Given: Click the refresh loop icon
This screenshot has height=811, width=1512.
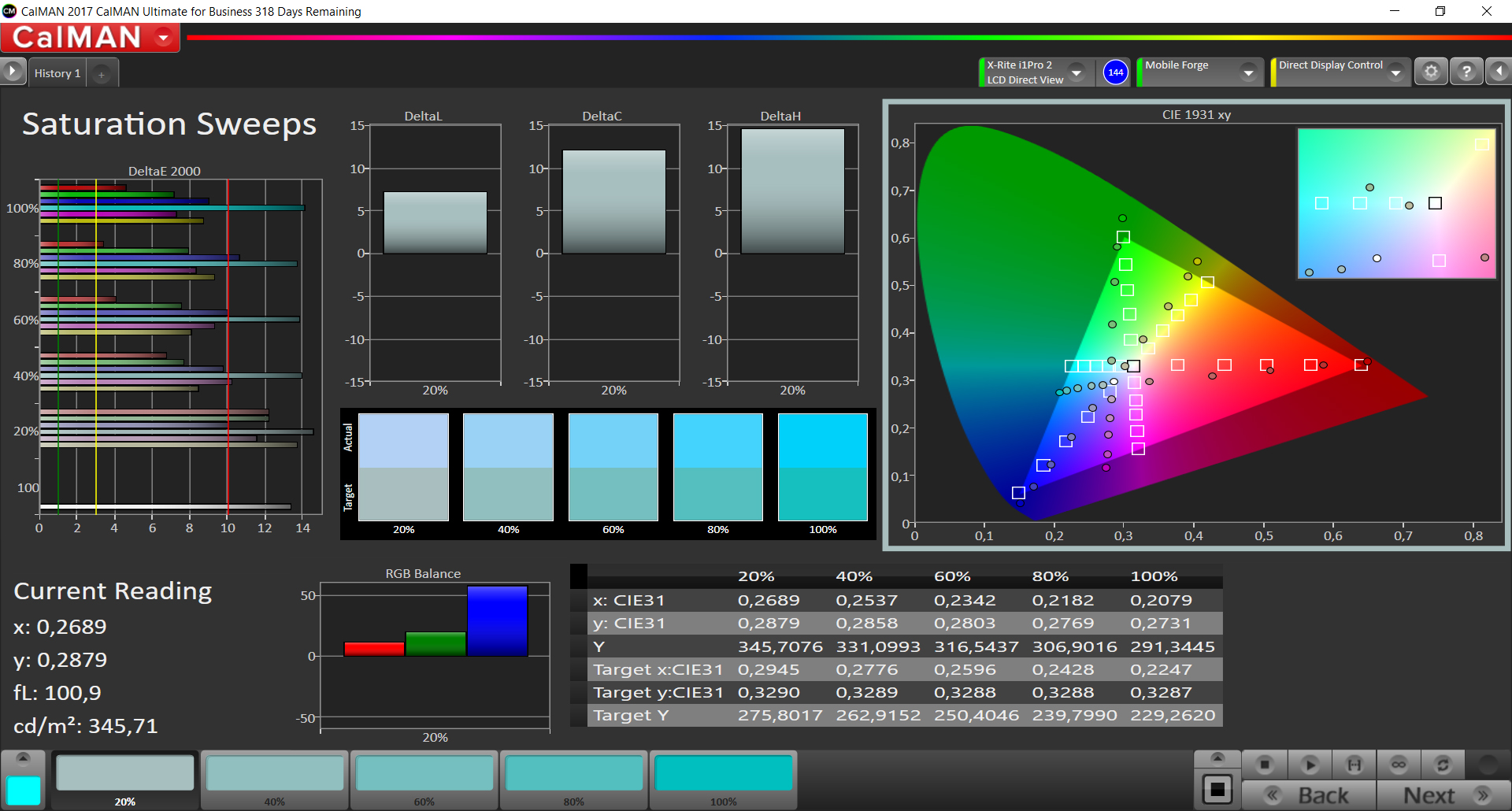Looking at the screenshot, I should (x=1443, y=765).
